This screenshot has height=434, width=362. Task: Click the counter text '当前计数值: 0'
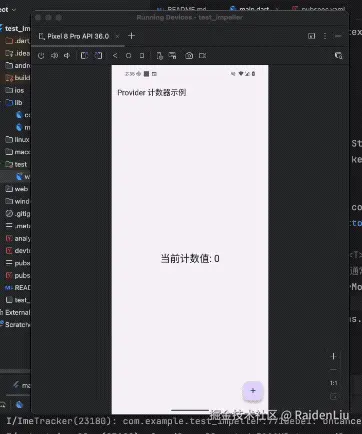(x=190, y=259)
